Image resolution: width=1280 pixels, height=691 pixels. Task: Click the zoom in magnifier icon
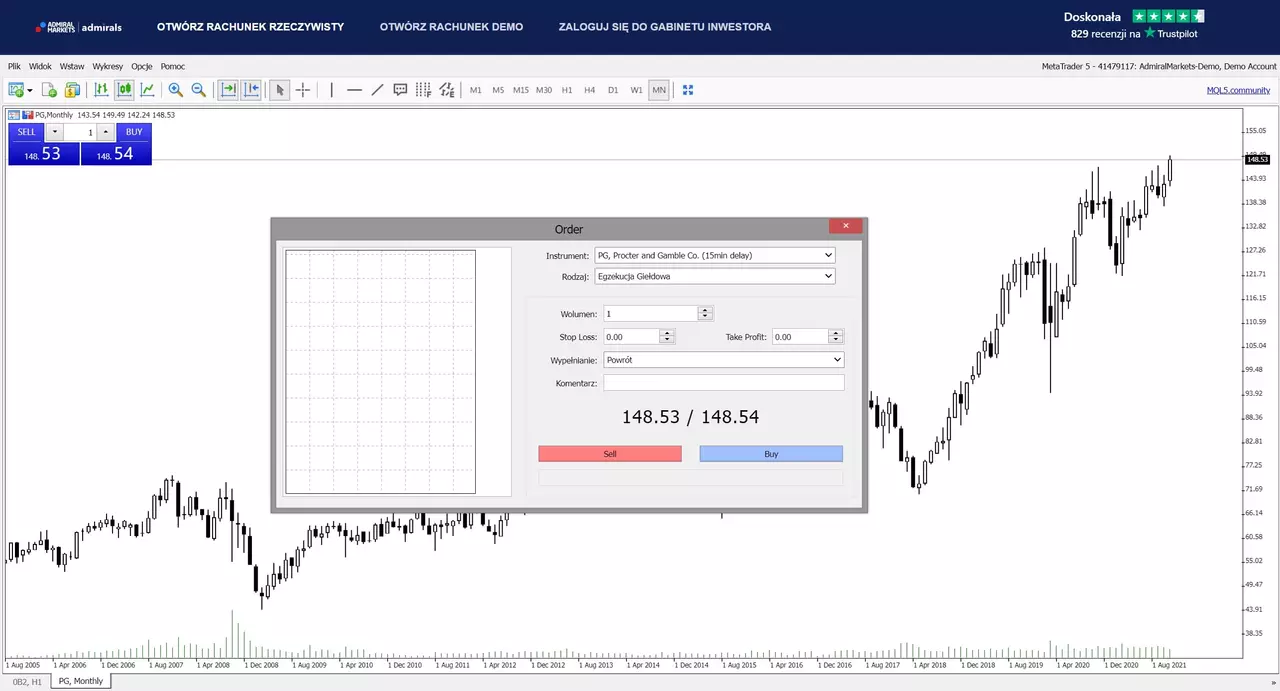(x=176, y=90)
